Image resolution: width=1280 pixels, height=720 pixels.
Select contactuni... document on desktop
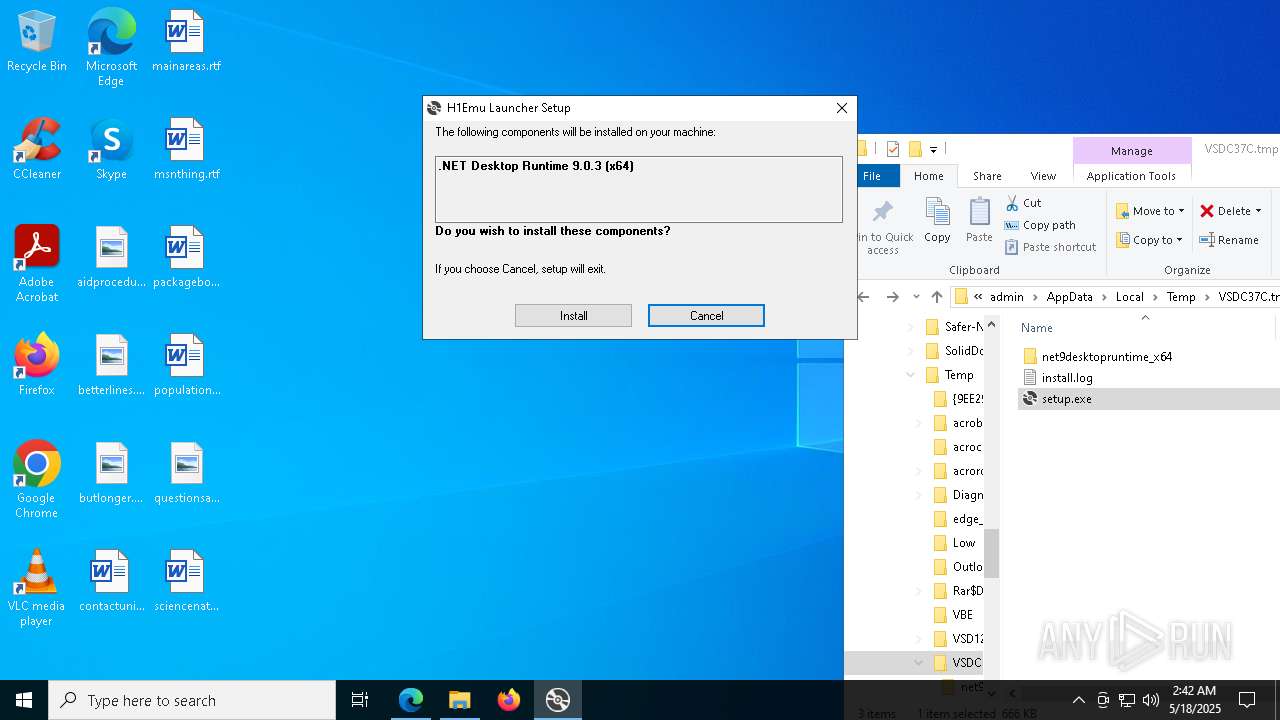point(111,582)
